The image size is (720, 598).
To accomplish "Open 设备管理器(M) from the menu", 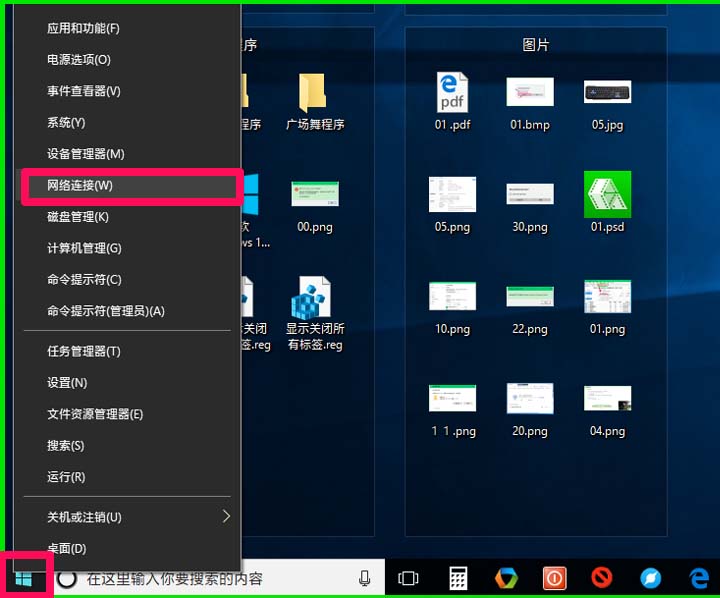I will pos(86,154).
